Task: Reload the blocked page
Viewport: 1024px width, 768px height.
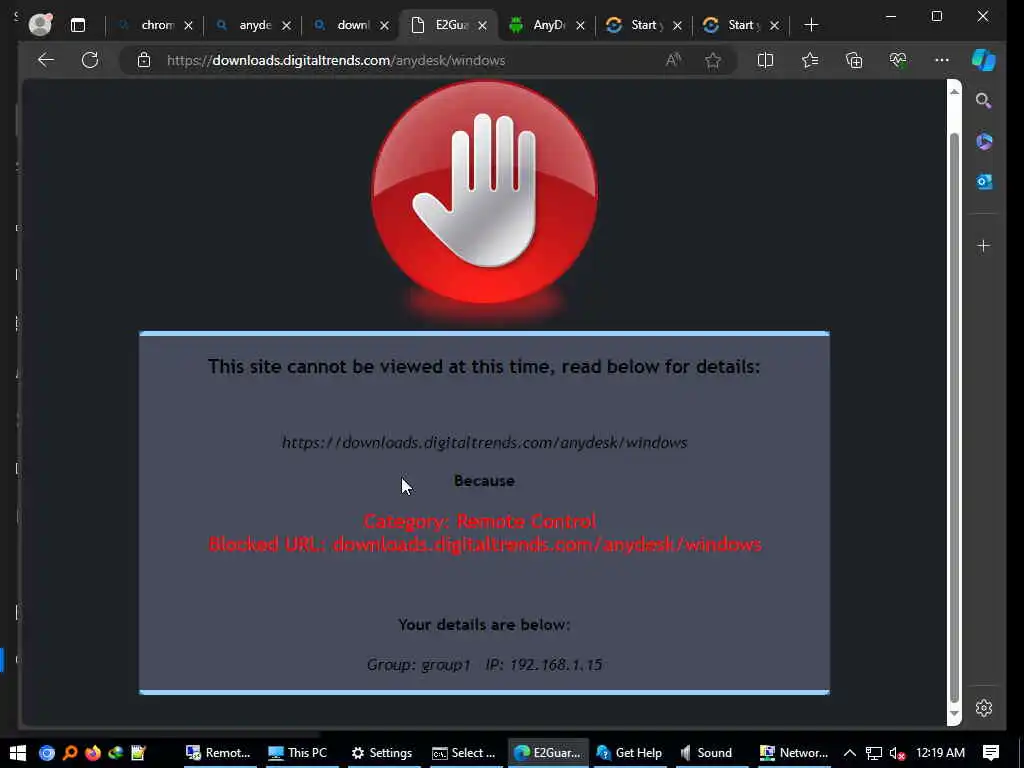Action: coord(90,60)
